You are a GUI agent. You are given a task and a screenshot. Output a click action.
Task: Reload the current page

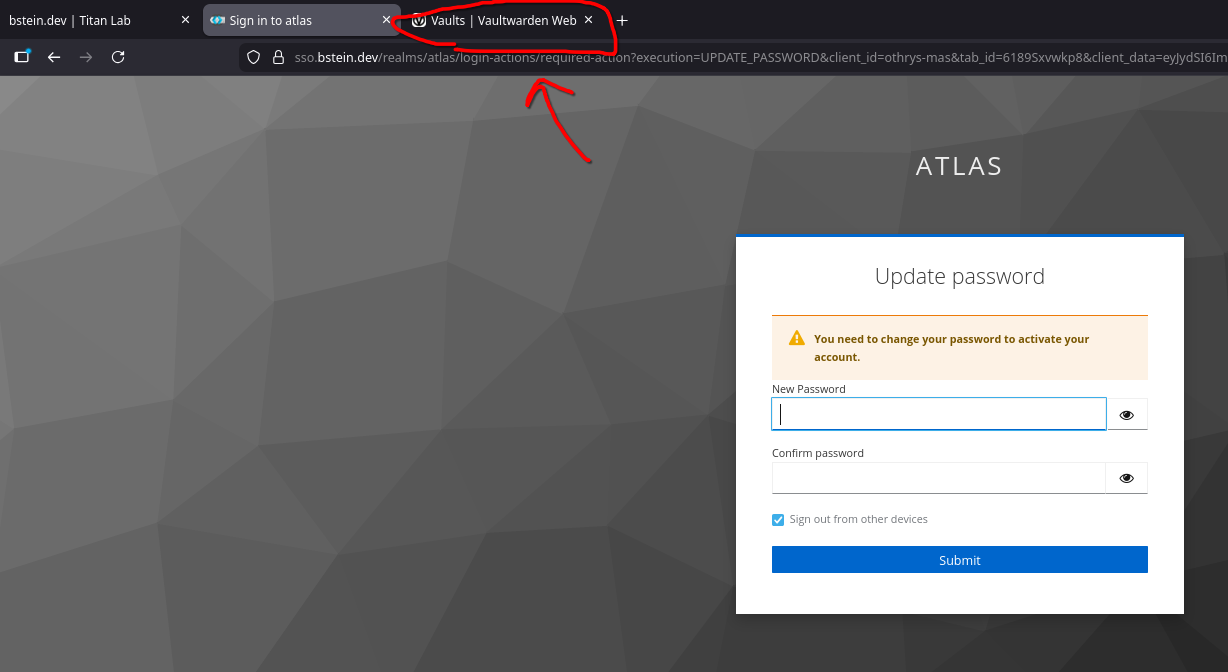pos(118,57)
